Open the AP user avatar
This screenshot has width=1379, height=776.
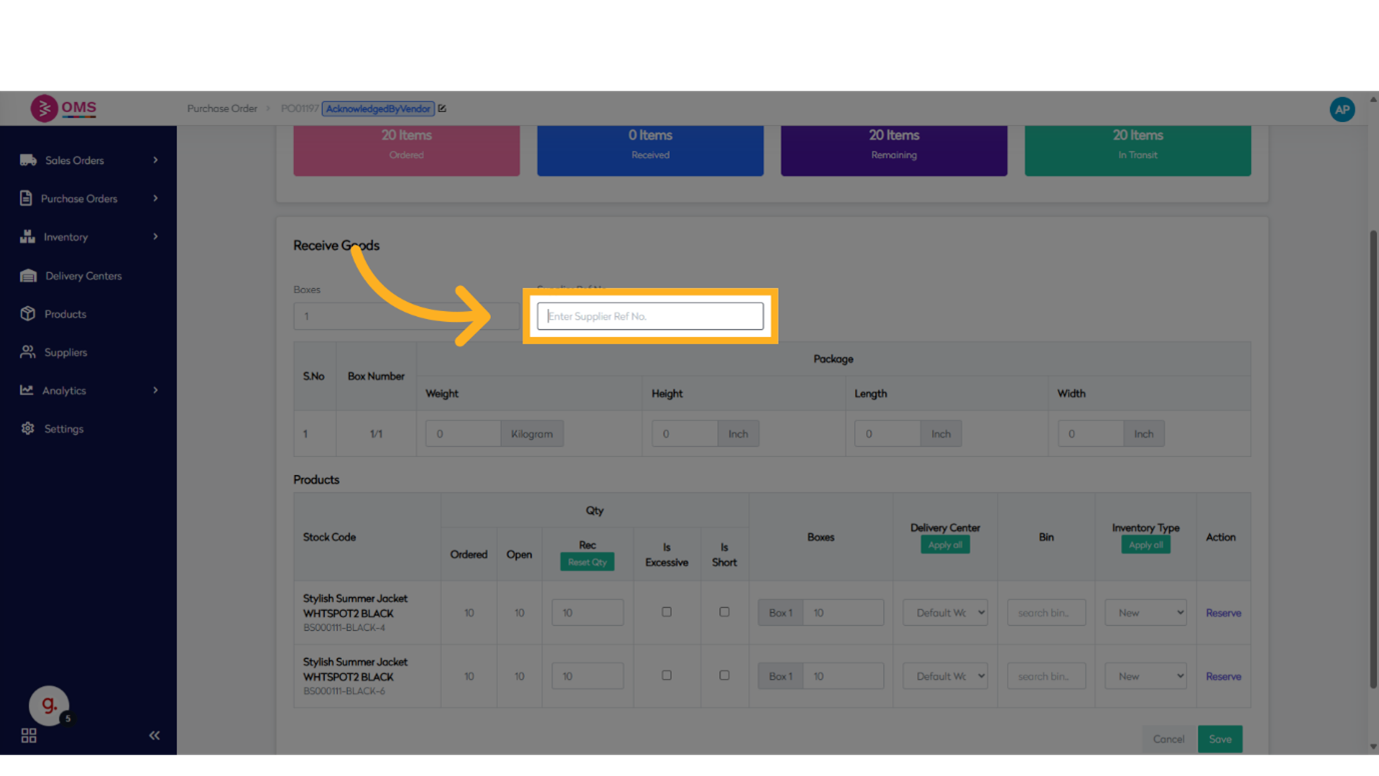point(1341,109)
